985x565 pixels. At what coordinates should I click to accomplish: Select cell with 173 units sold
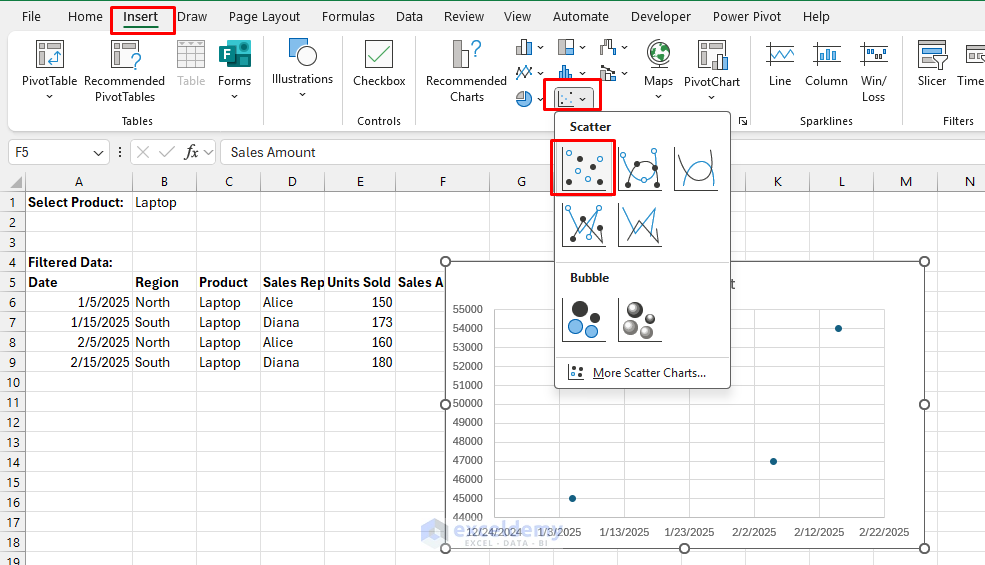[x=360, y=322]
